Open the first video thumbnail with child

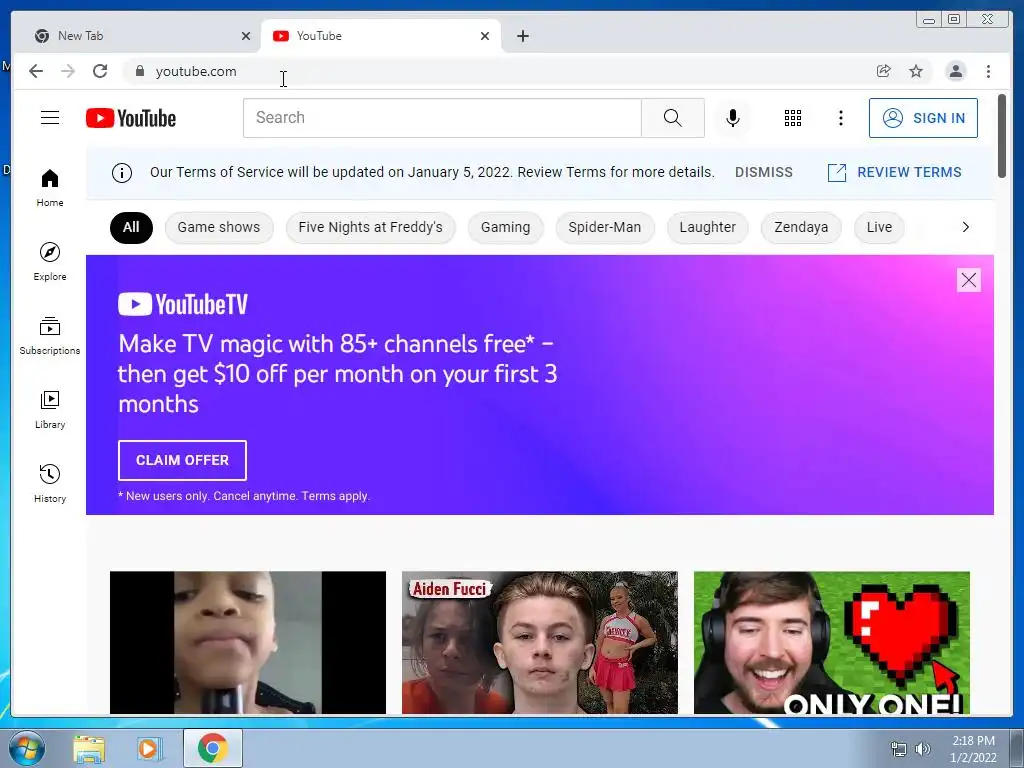click(x=248, y=643)
